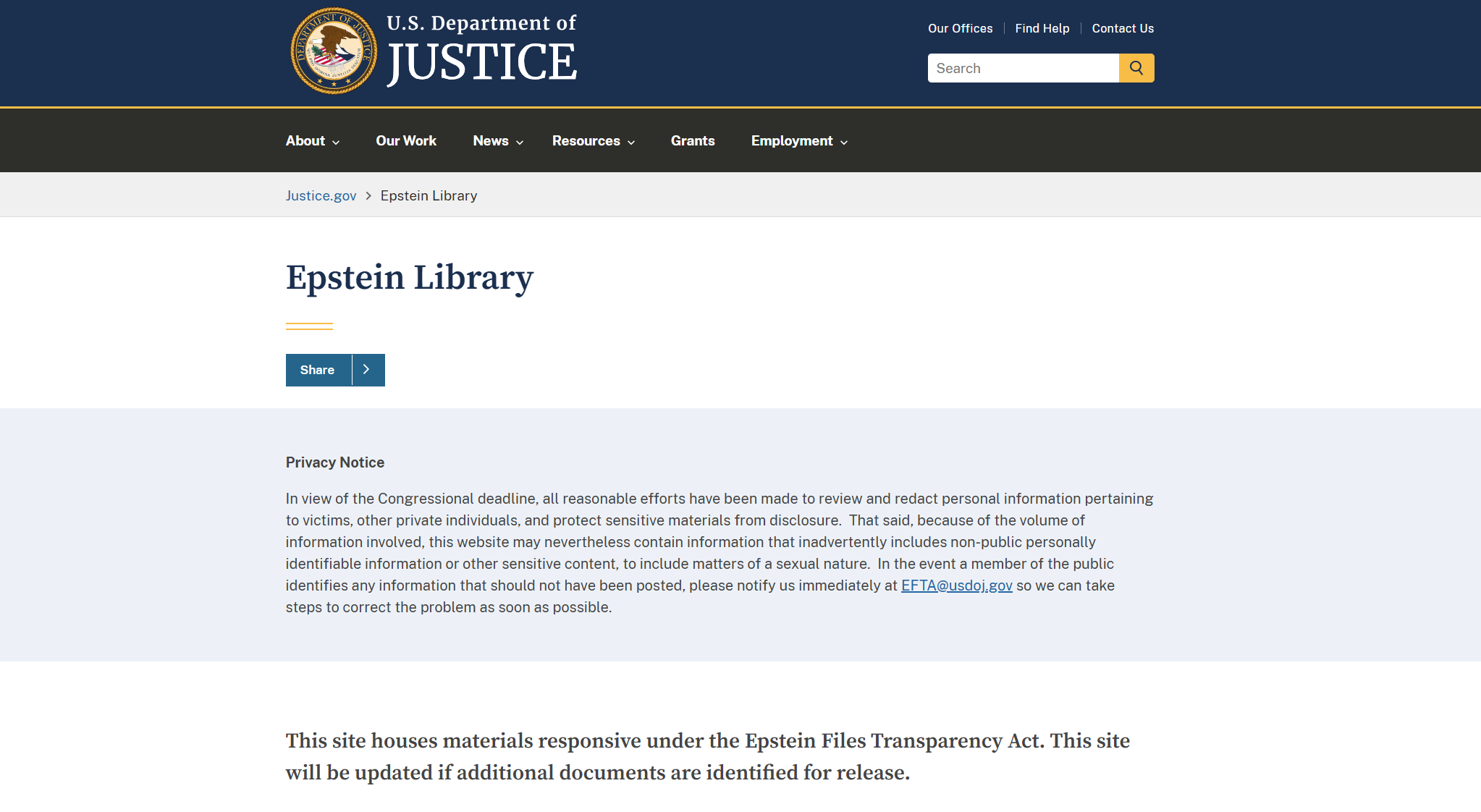Click the Share button
The height and width of the screenshot is (812, 1481).
(318, 370)
